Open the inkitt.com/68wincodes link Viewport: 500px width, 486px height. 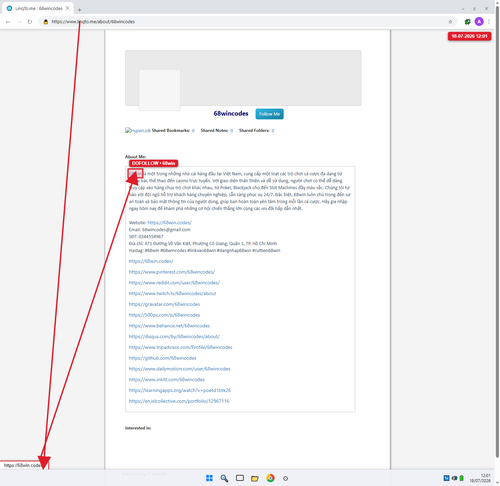pyautogui.click(x=167, y=380)
